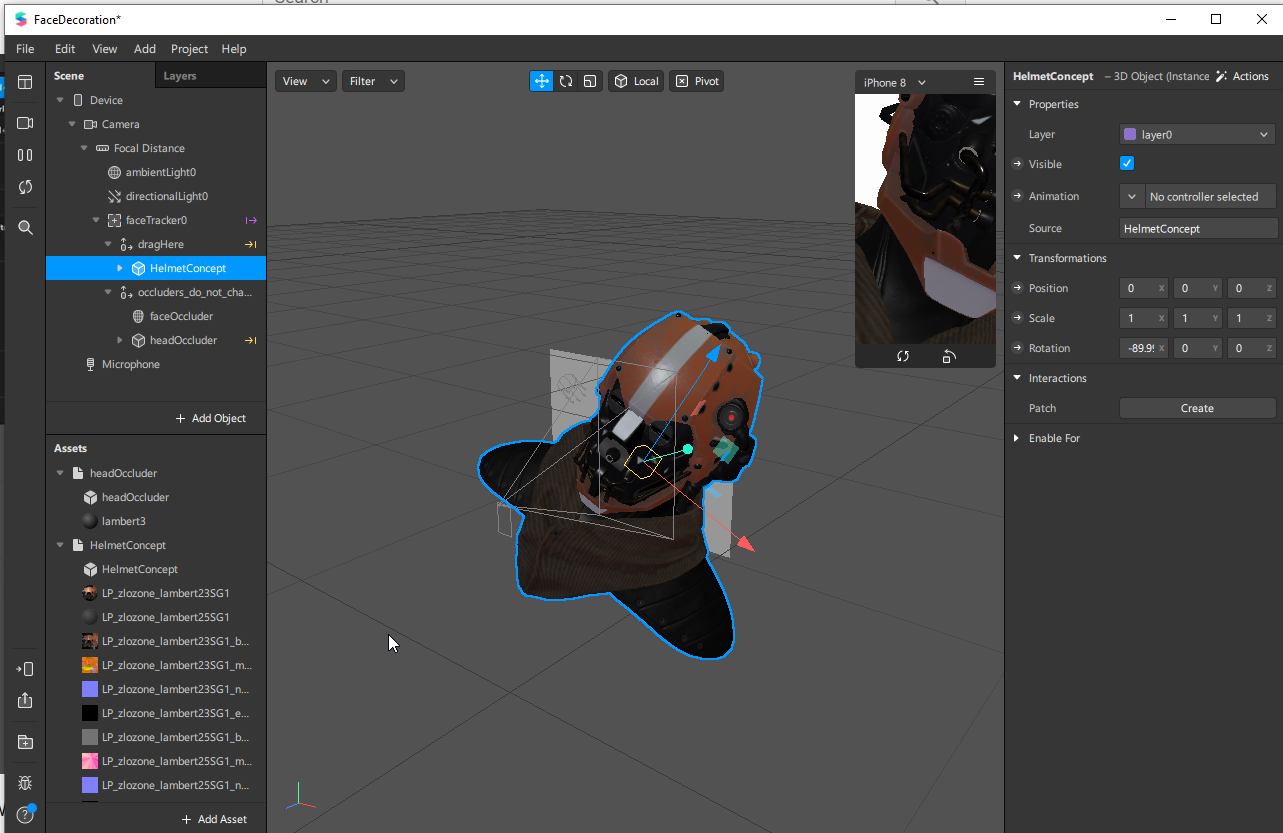The image size is (1283, 833).
Task: Expand the Enable For section
Action: tap(1017, 438)
